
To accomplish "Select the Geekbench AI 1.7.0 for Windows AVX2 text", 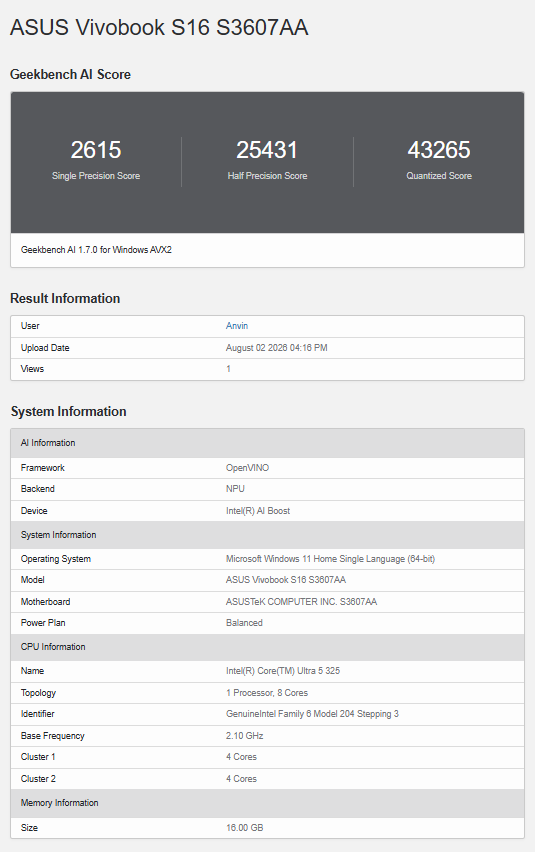I will (x=96, y=250).
